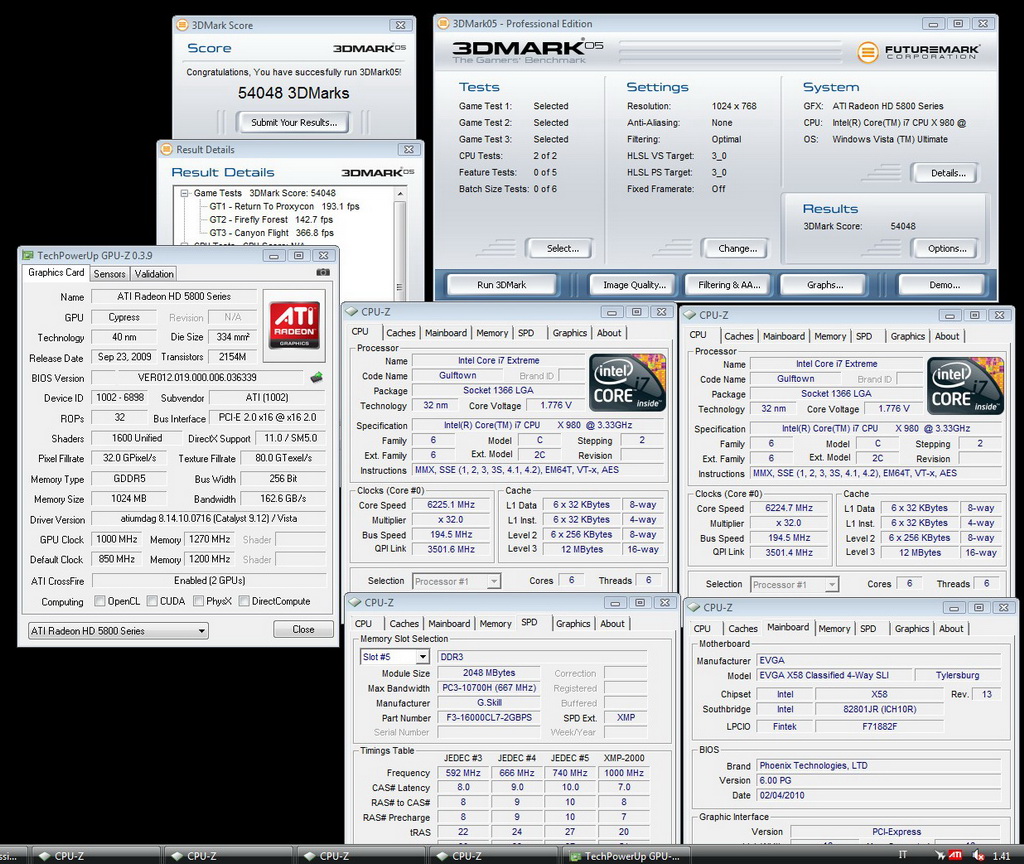The width and height of the screenshot is (1024, 864).
Task: Click the 3DMark05 logo in main window
Action: coord(527,52)
